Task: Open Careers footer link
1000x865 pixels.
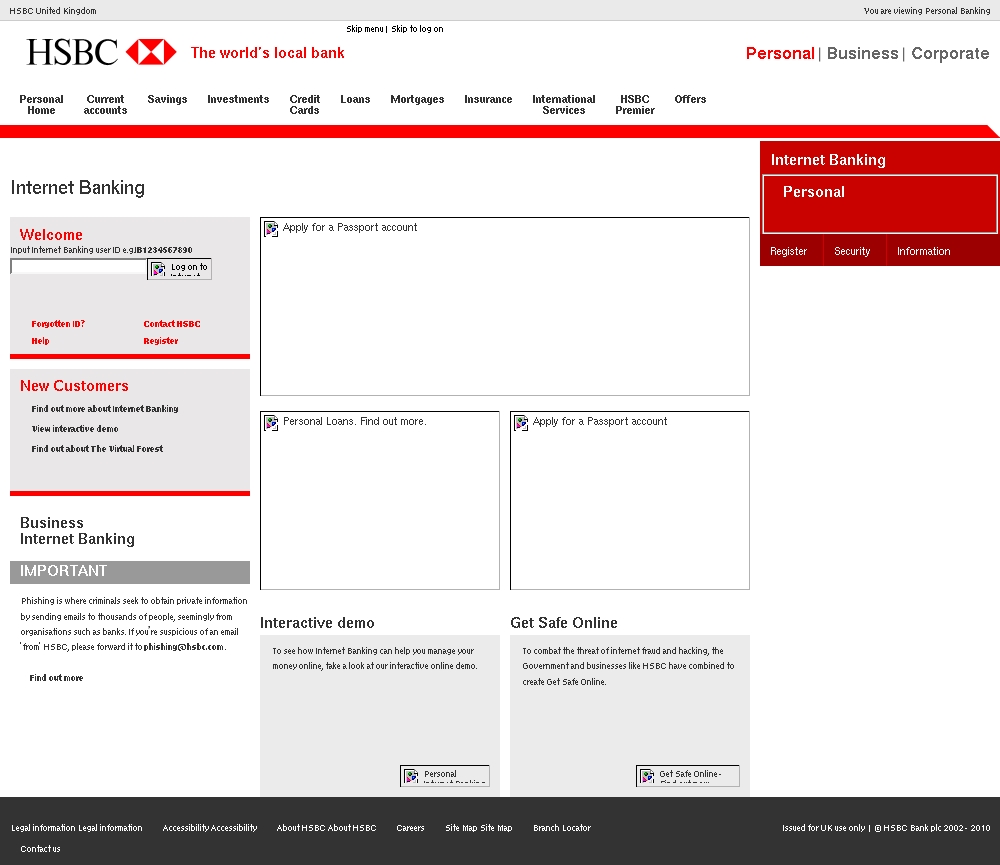Action: point(410,828)
